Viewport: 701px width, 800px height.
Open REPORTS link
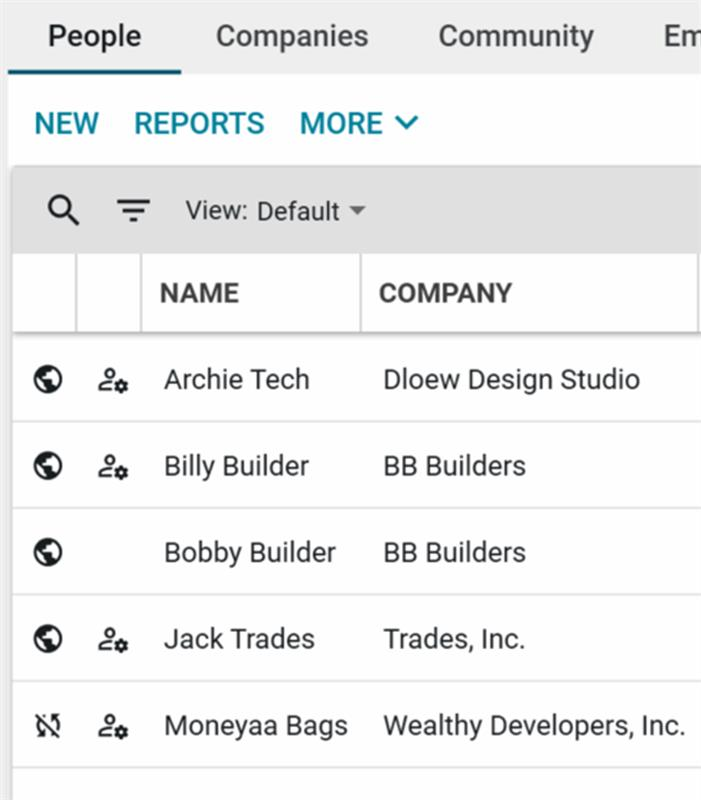[x=199, y=124]
